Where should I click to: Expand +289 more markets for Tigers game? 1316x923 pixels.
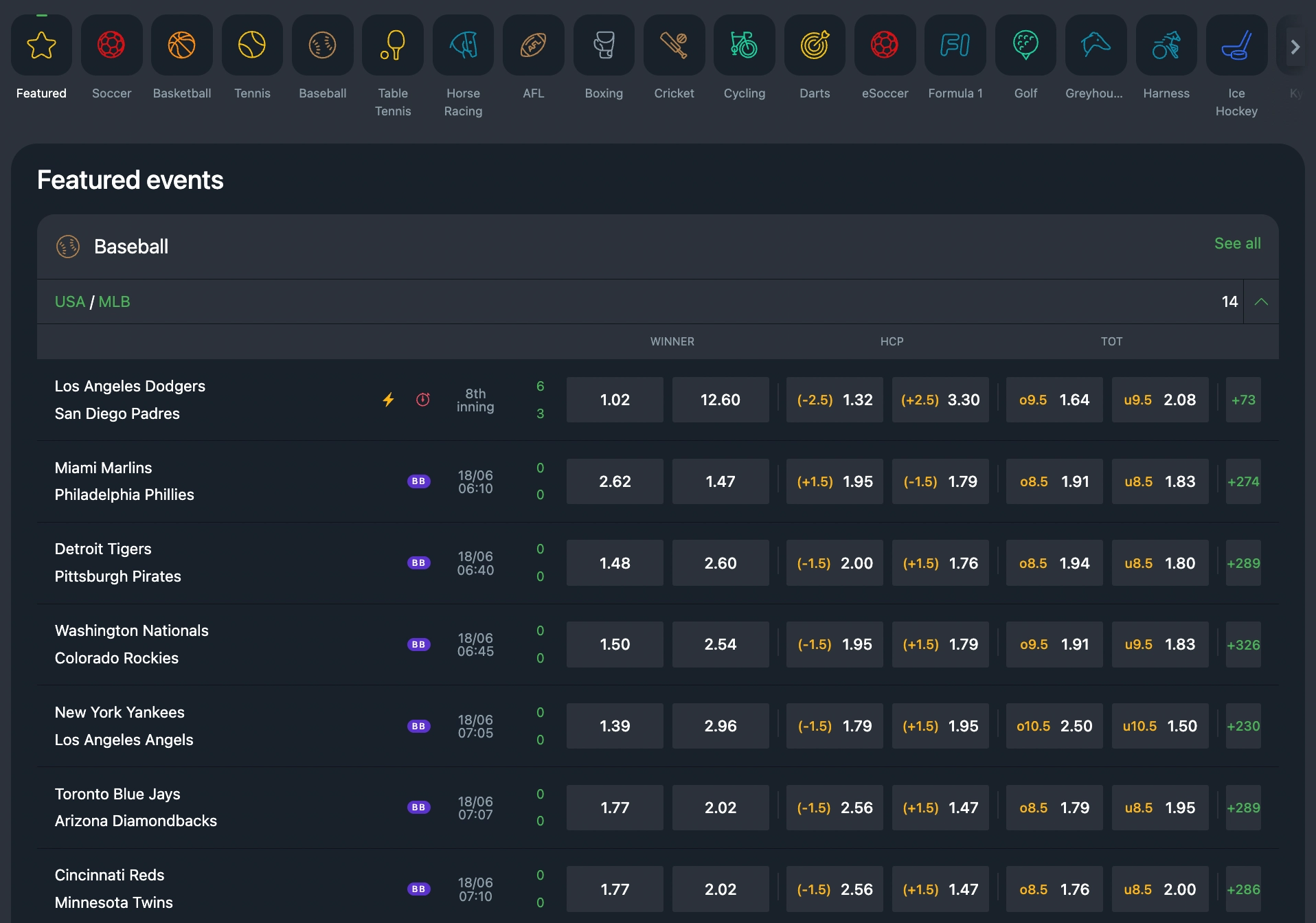tap(1243, 563)
